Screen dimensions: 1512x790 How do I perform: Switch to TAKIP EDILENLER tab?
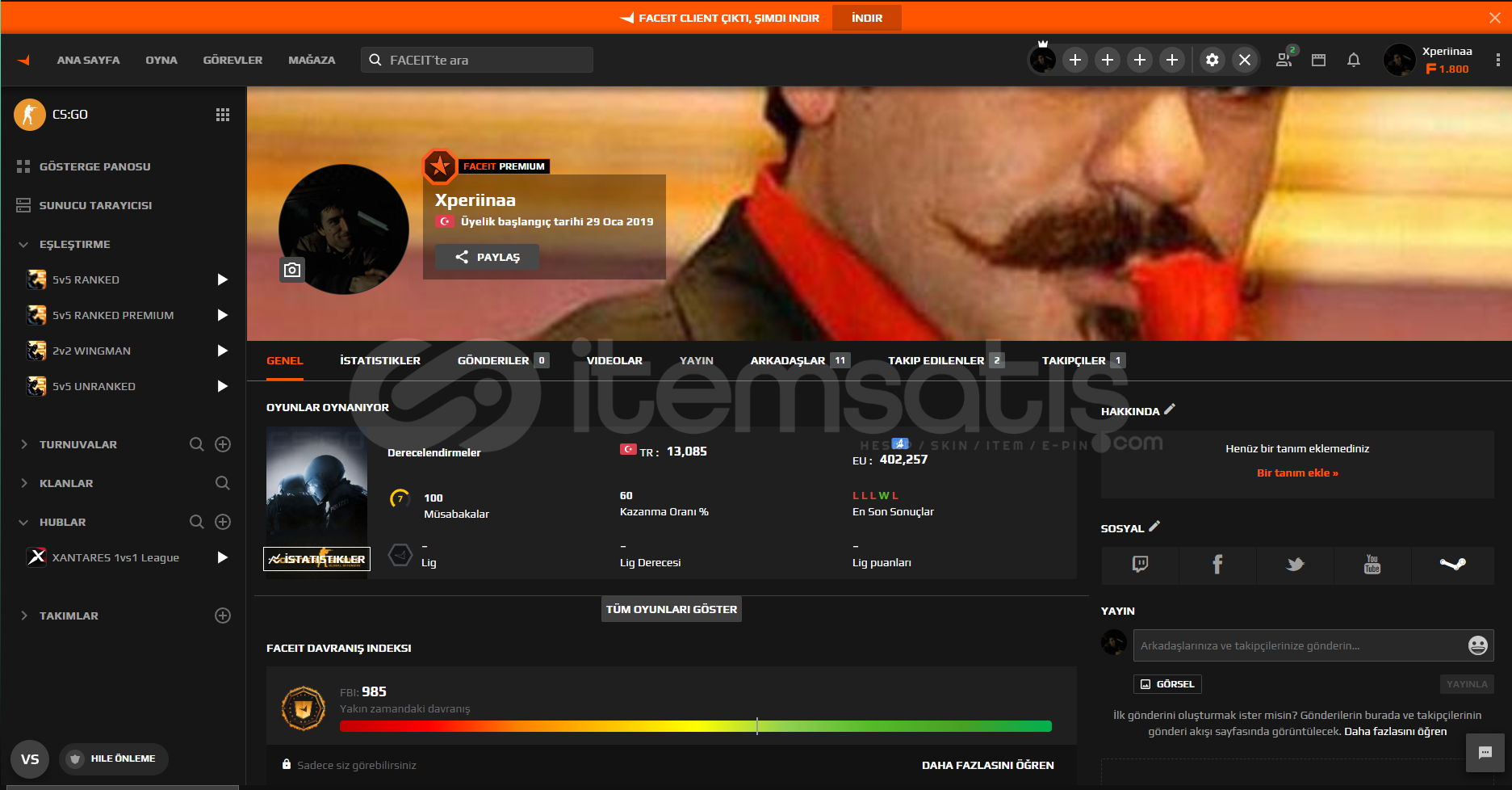[x=945, y=360]
